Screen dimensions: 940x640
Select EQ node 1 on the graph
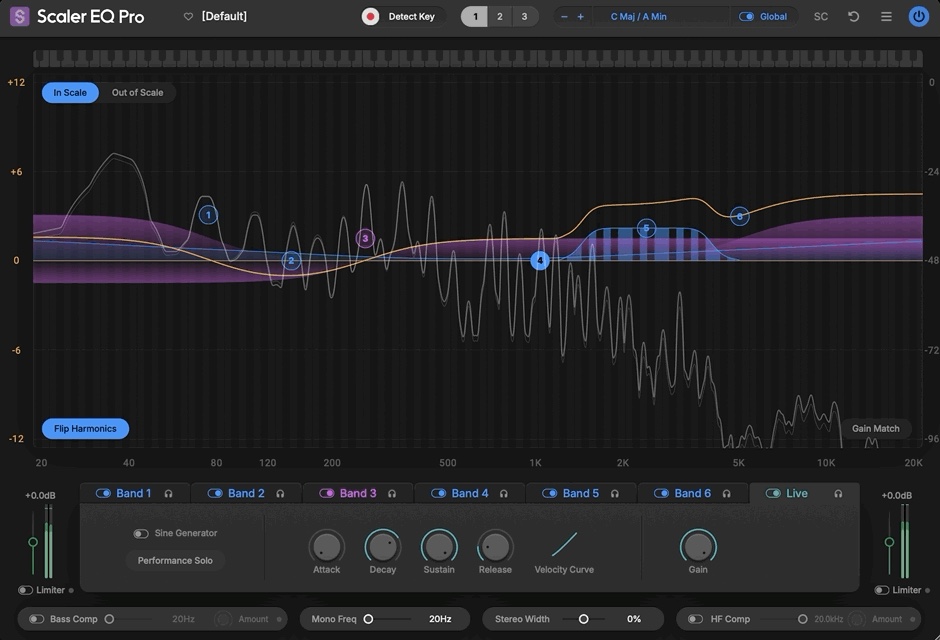tap(208, 215)
